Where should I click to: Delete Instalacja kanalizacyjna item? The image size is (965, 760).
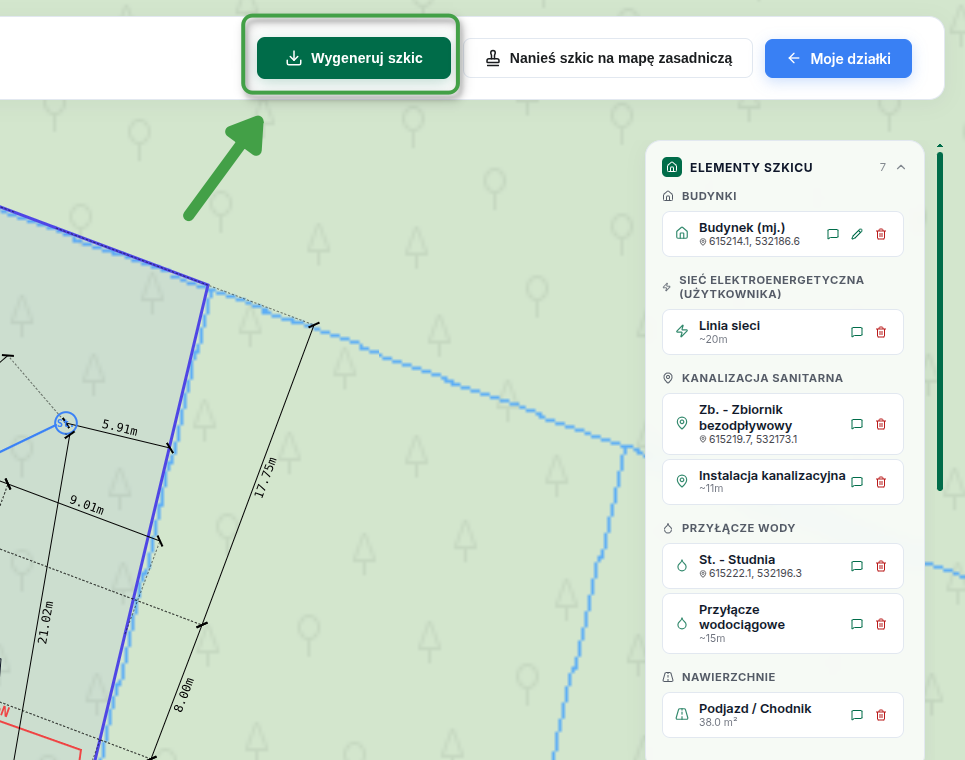tap(881, 482)
